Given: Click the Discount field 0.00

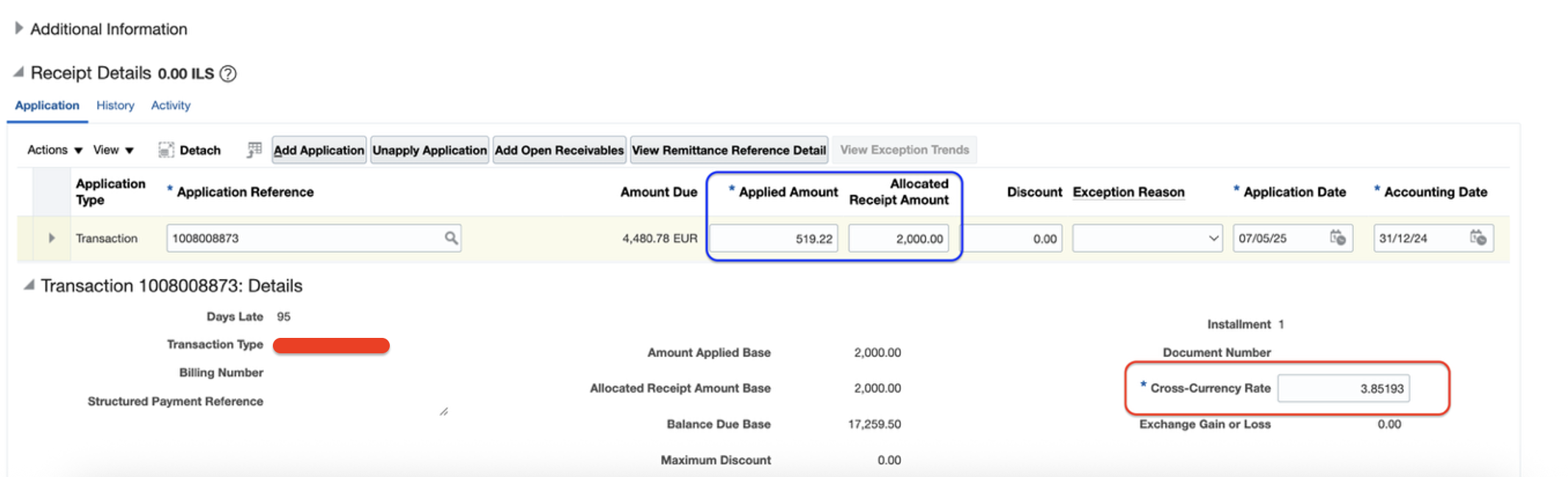Looking at the screenshot, I should tap(1013, 239).
